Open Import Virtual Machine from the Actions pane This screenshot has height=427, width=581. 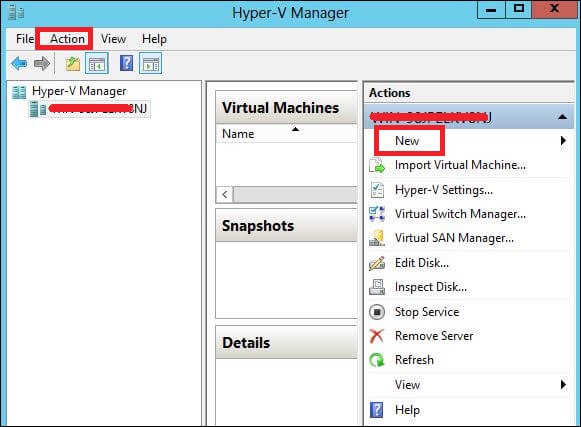tap(460, 165)
